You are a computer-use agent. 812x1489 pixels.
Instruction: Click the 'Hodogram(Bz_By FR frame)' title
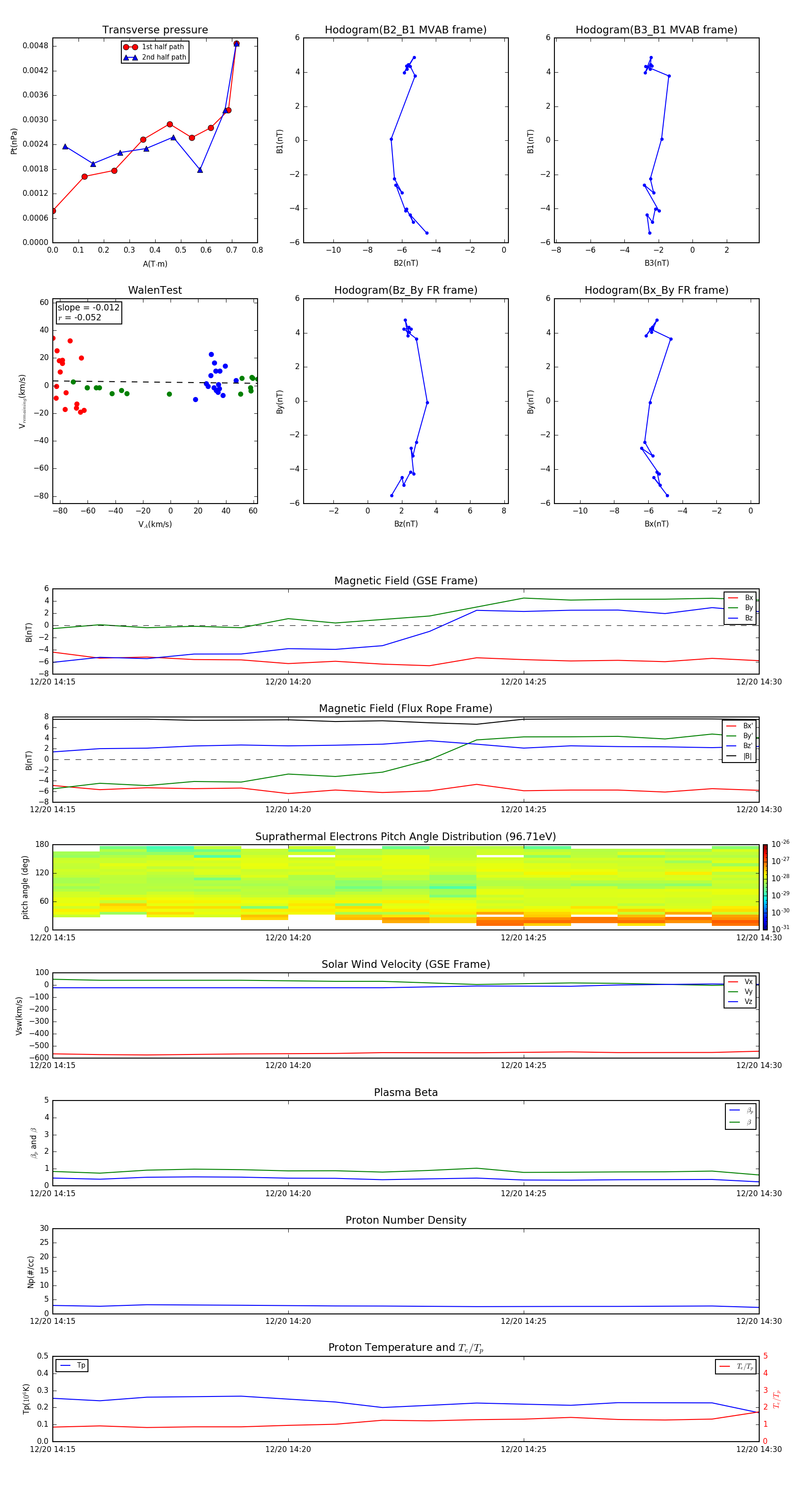point(406,290)
